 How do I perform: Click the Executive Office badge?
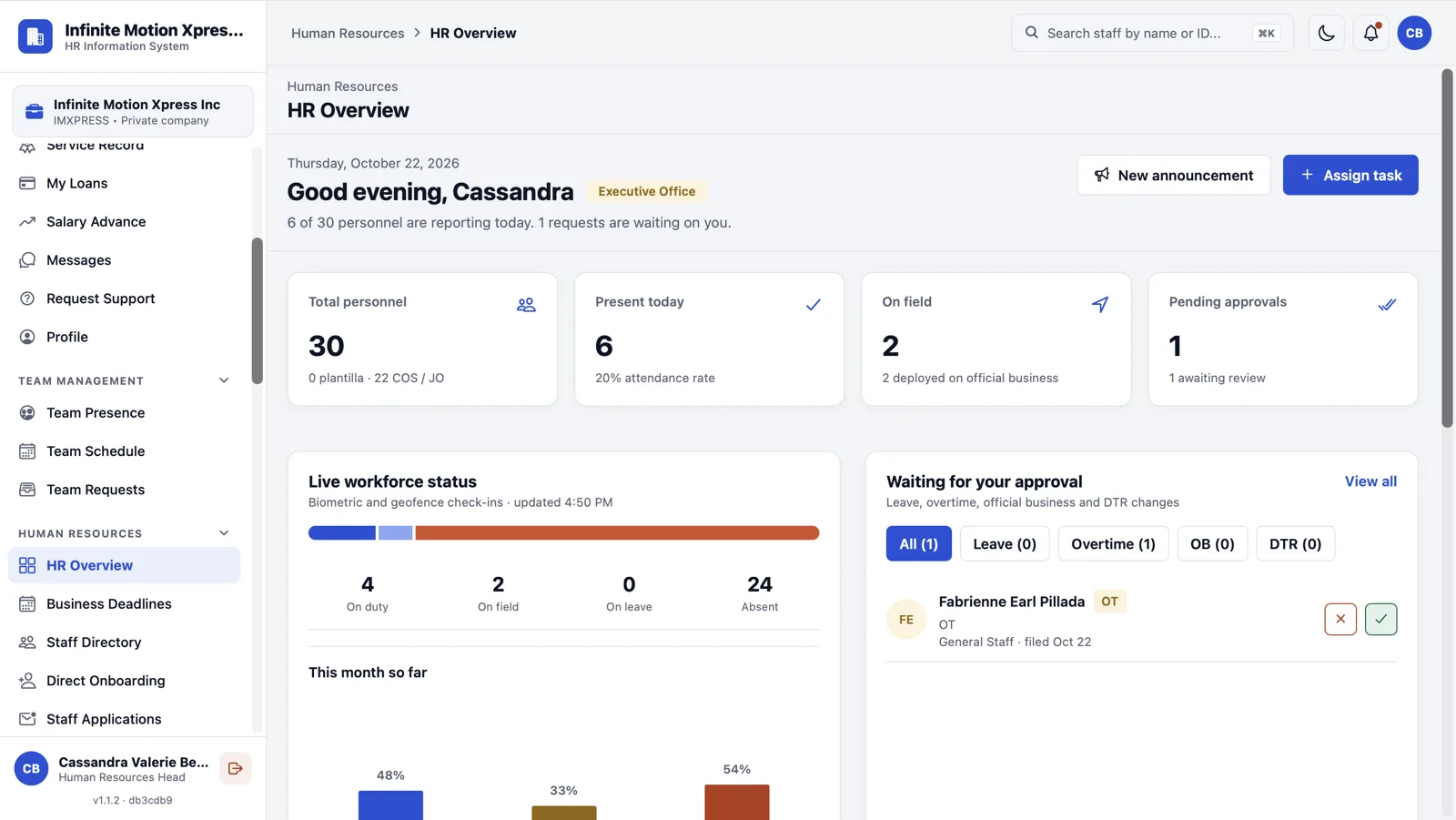[647, 191]
